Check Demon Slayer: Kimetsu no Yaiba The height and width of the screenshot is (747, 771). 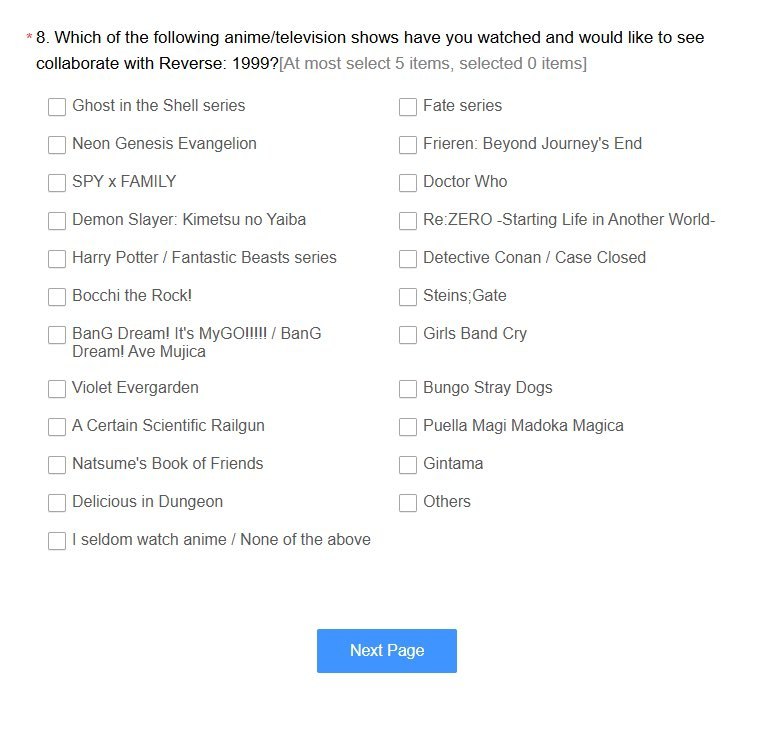click(x=57, y=221)
